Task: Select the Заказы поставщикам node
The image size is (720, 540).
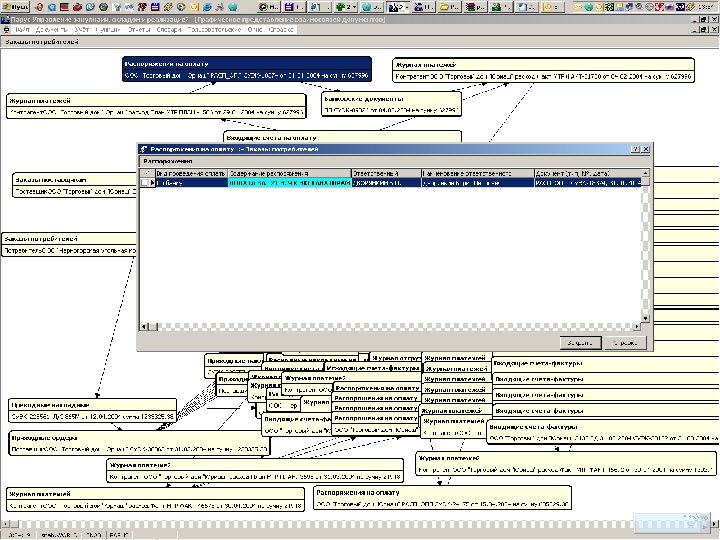Action: click(x=74, y=186)
